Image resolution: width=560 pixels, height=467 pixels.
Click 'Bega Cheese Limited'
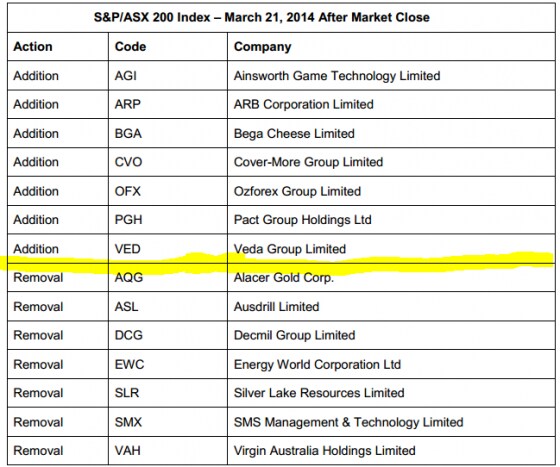294,134
